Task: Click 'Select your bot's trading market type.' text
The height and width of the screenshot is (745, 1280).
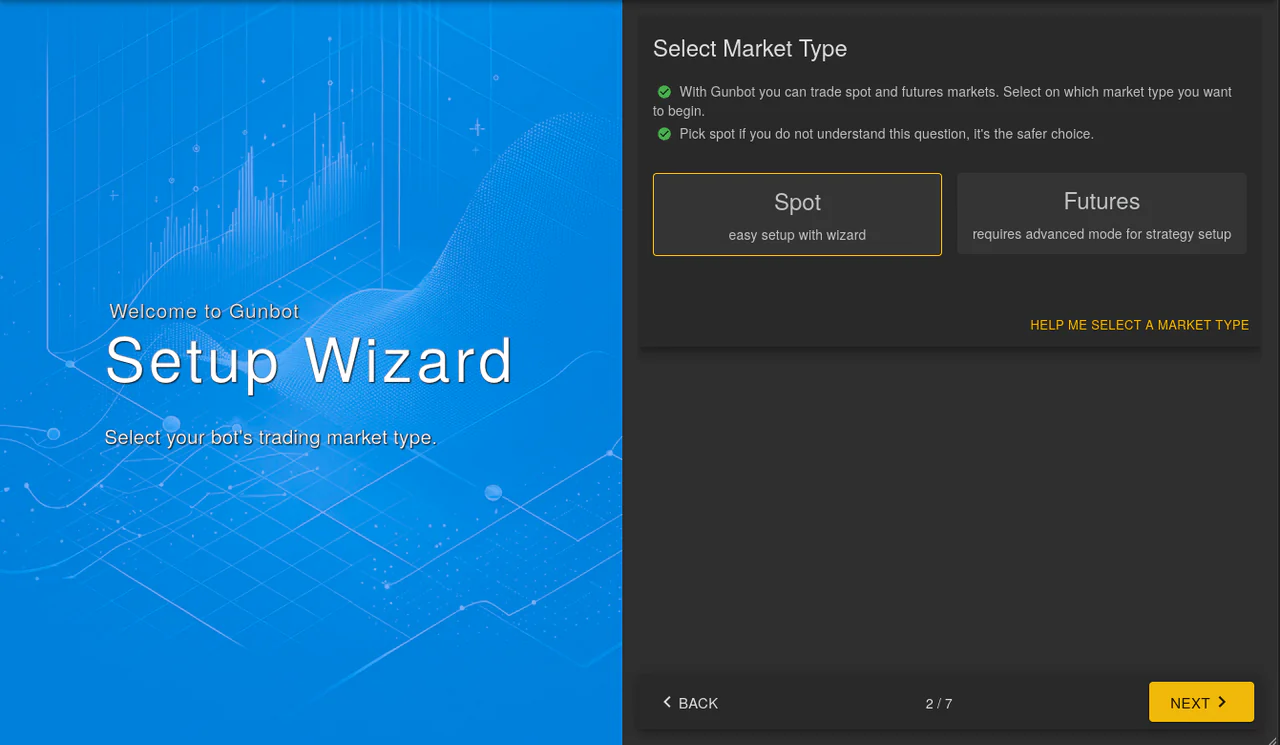Action: pyautogui.click(x=270, y=437)
